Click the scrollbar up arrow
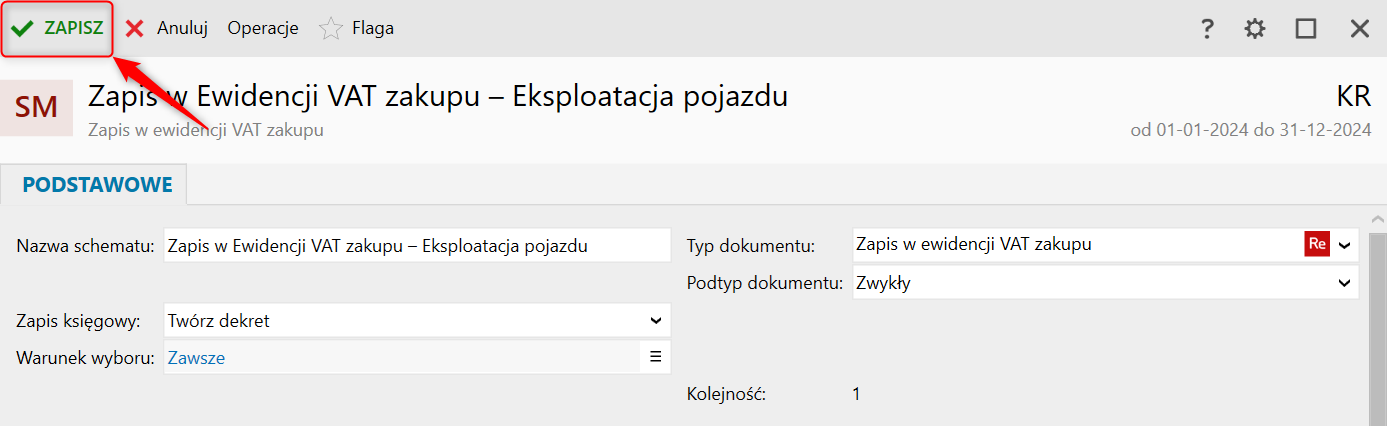The height and width of the screenshot is (426, 1387). click(1377, 219)
